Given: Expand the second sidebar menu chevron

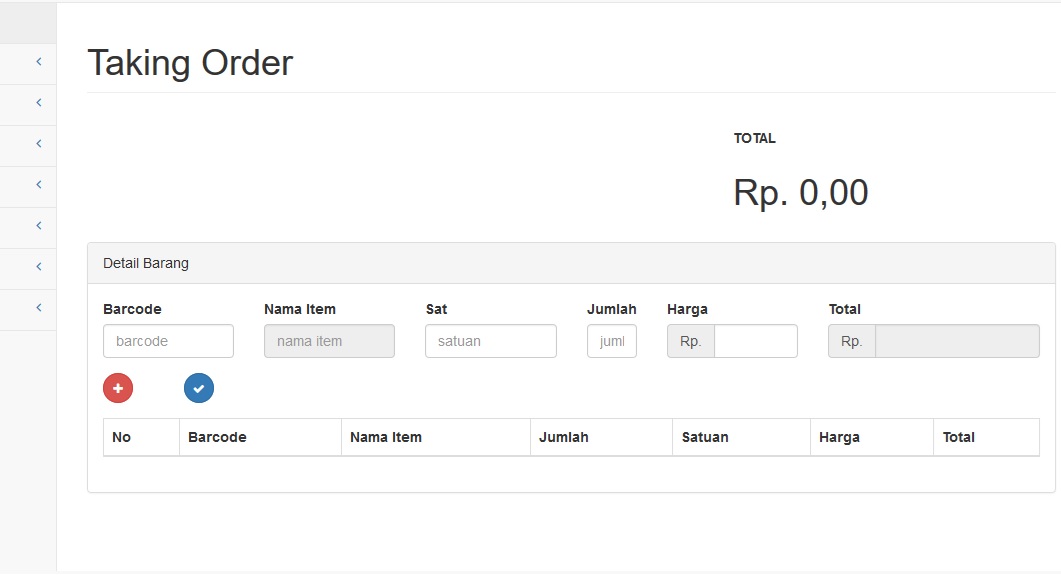Looking at the screenshot, I should click(38, 103).
